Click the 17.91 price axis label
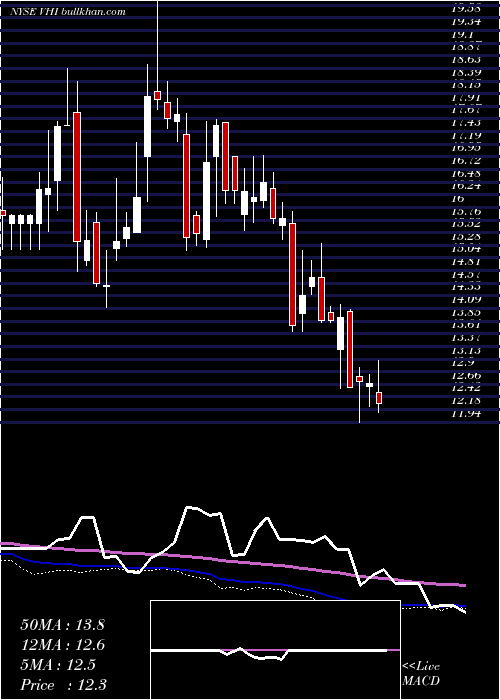Image resolution: width=500 pixels, height=700 pixels. 466,97
